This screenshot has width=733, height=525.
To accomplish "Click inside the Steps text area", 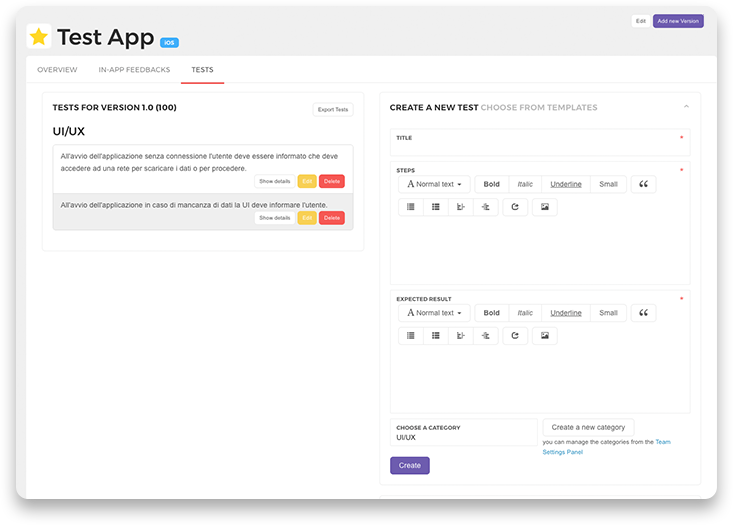I will click(x=540, y=250).
